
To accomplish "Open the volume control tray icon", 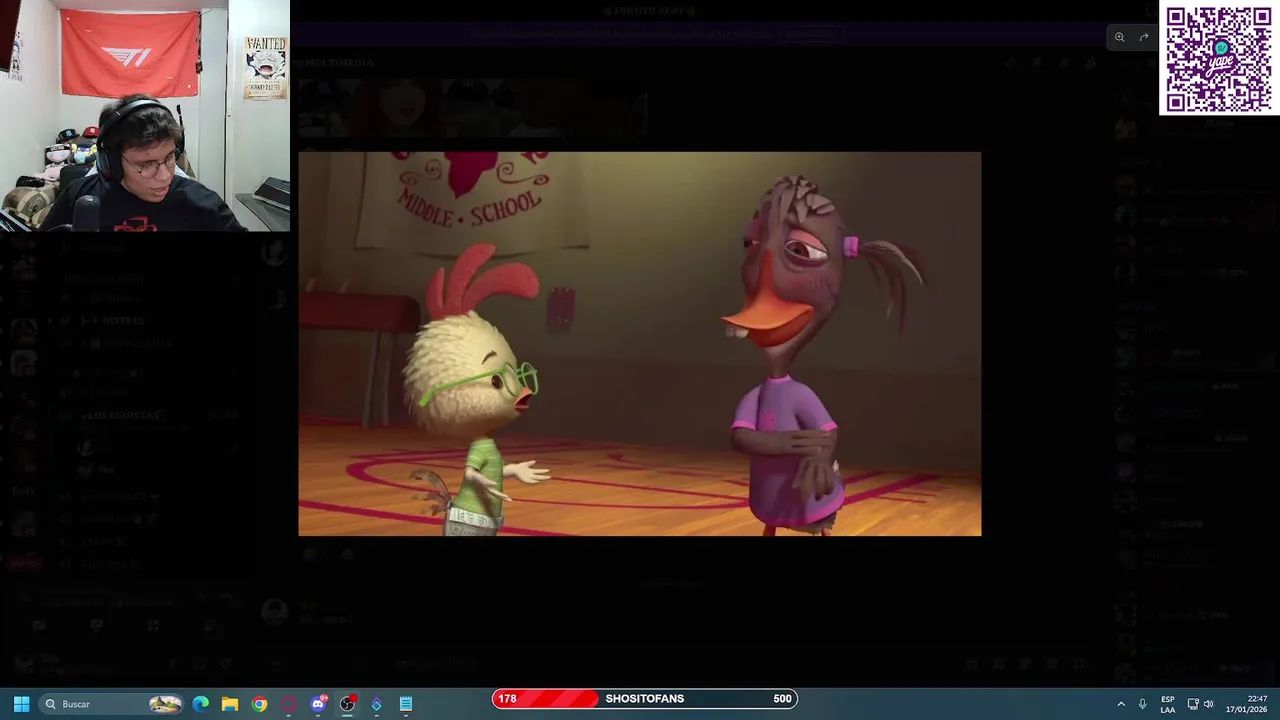I will 1208,704.
